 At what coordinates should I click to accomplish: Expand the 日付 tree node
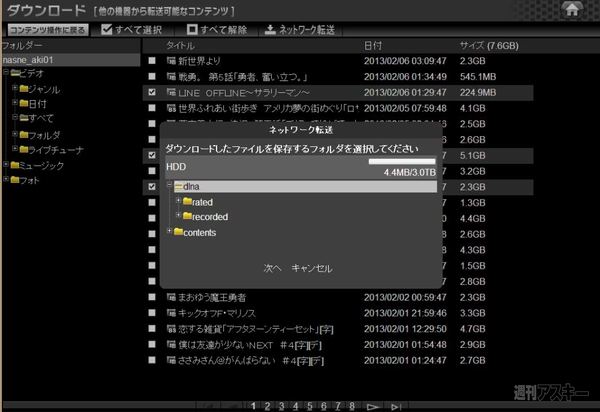point(15,102)
